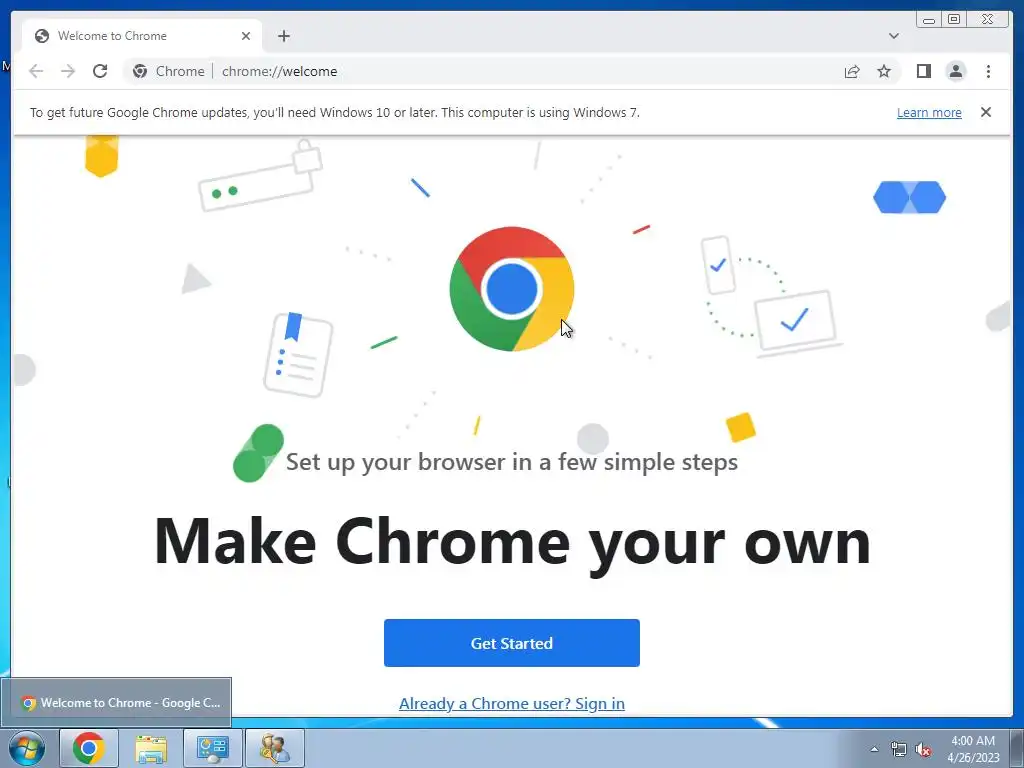The image size is (1024, 768).
Task: Click the Chrome taskbar icon
Action: (x=89, y=748)
